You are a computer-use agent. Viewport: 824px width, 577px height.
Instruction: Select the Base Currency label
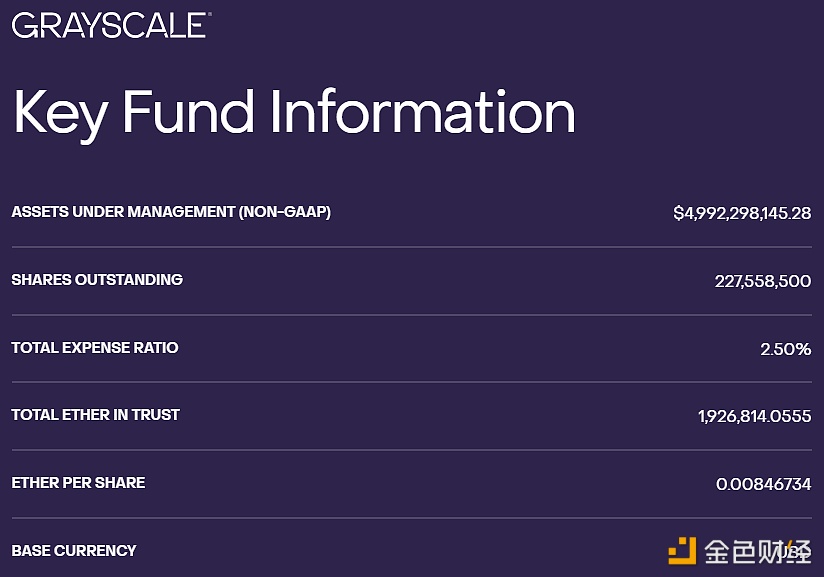point(74,550)
